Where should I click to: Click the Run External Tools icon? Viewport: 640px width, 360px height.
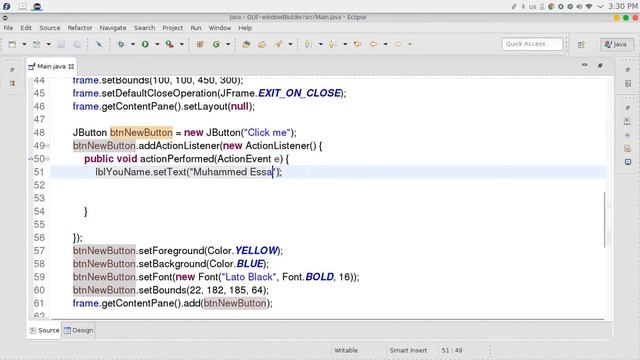click(x=169, y=44)
